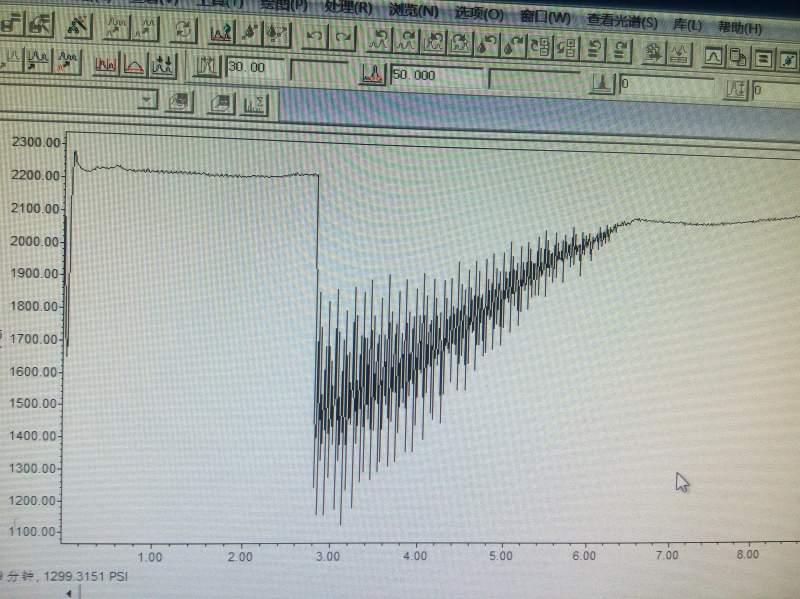Click the chromatogram with sigma summary icon

click(255, 104)
